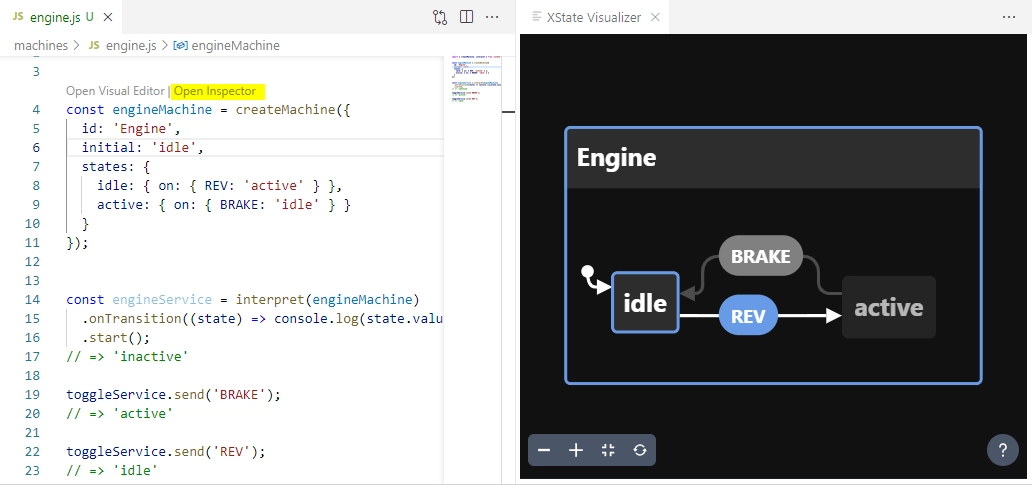
Task: Click the initial state dot marker in diagram
Action: [x=588, y=271]
